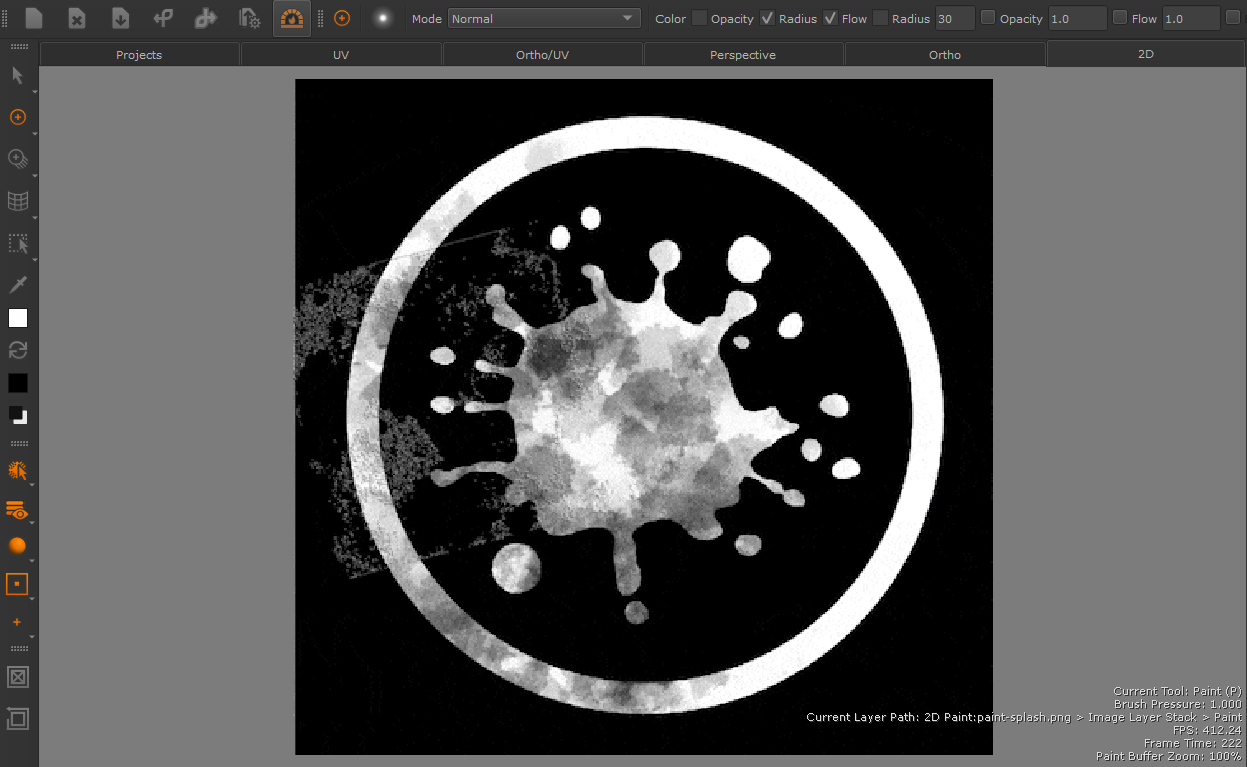This screenshot has height=767, width=1247.
Task: Toggle the checkbox between Color and Opacity labels
Action: (x=699, y=18)
